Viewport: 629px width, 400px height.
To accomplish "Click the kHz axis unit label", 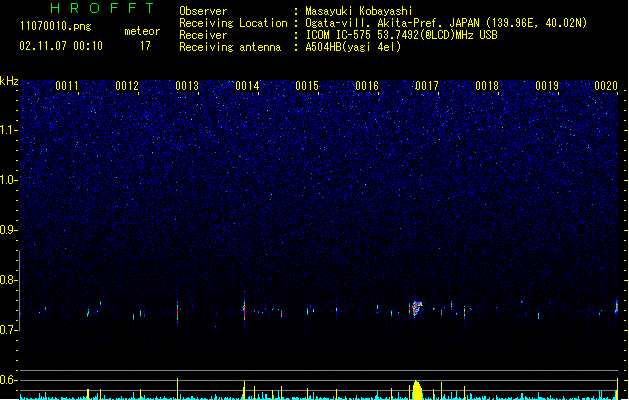I will click(x=9, y=81).
